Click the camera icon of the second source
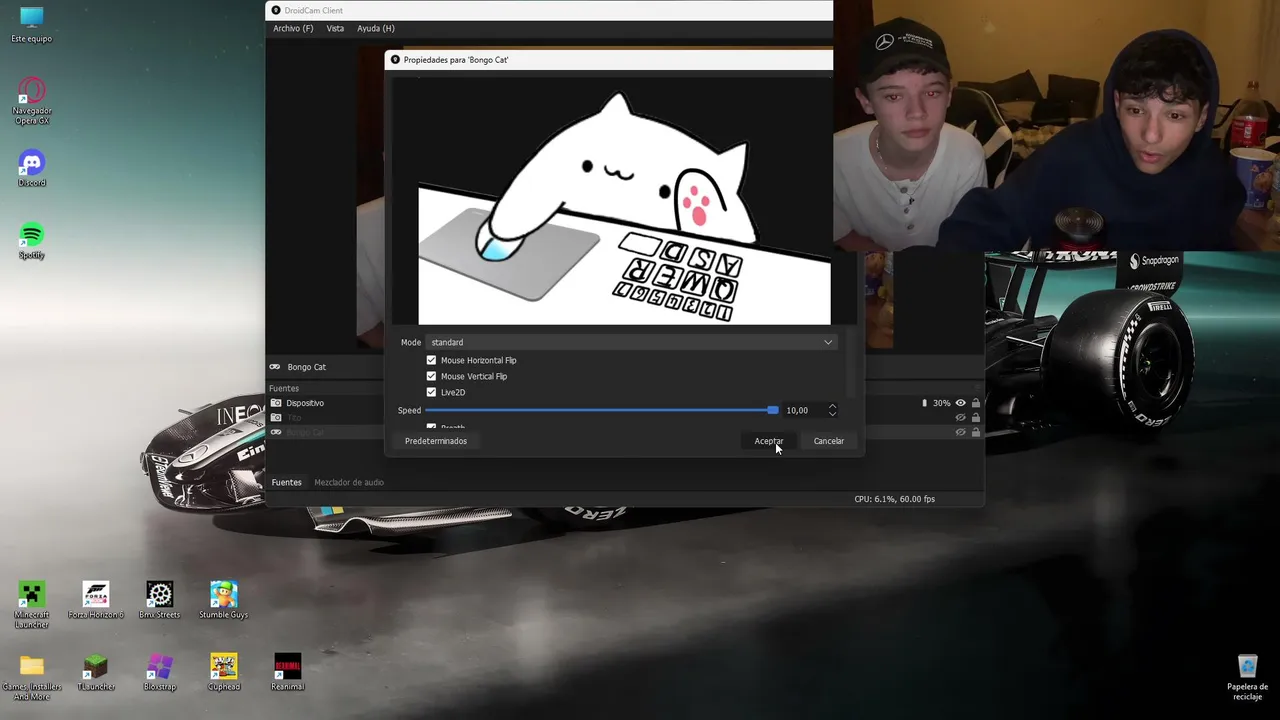Image resolution: width=1280 pixels, height=720 pixels. 276,418
